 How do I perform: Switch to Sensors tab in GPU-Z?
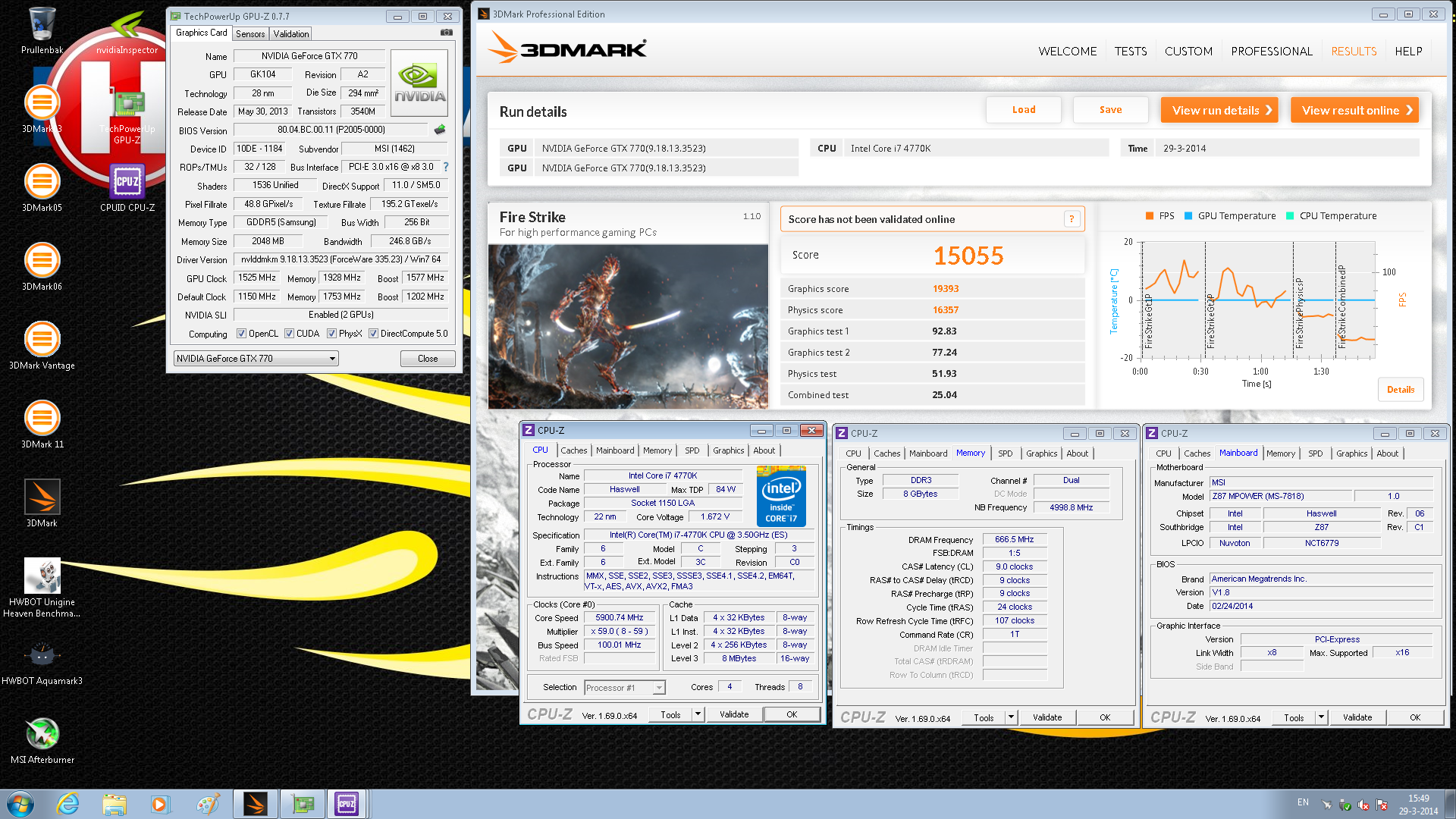click(250, 34)
